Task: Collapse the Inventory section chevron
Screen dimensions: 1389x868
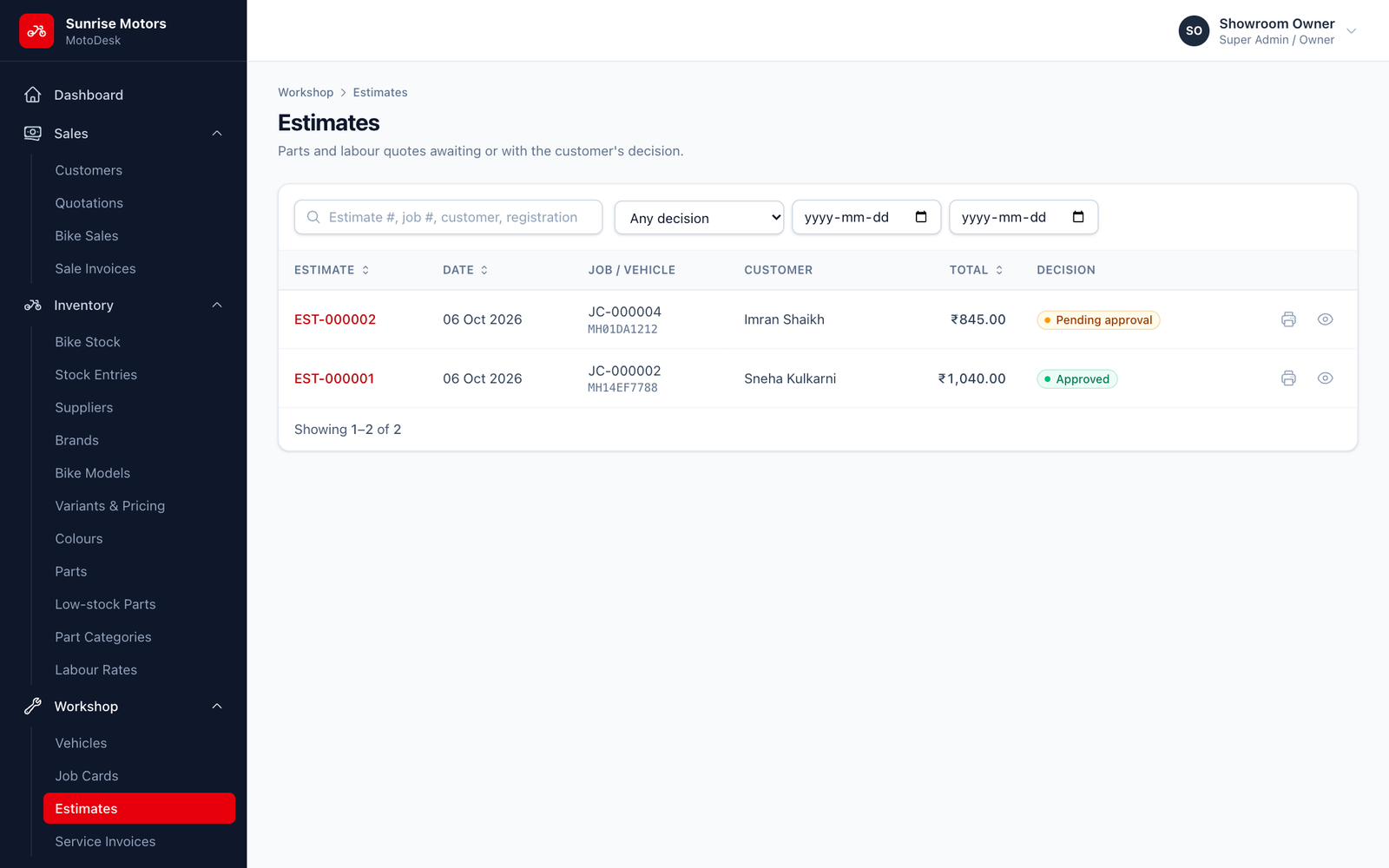Action: coord(217,305)
